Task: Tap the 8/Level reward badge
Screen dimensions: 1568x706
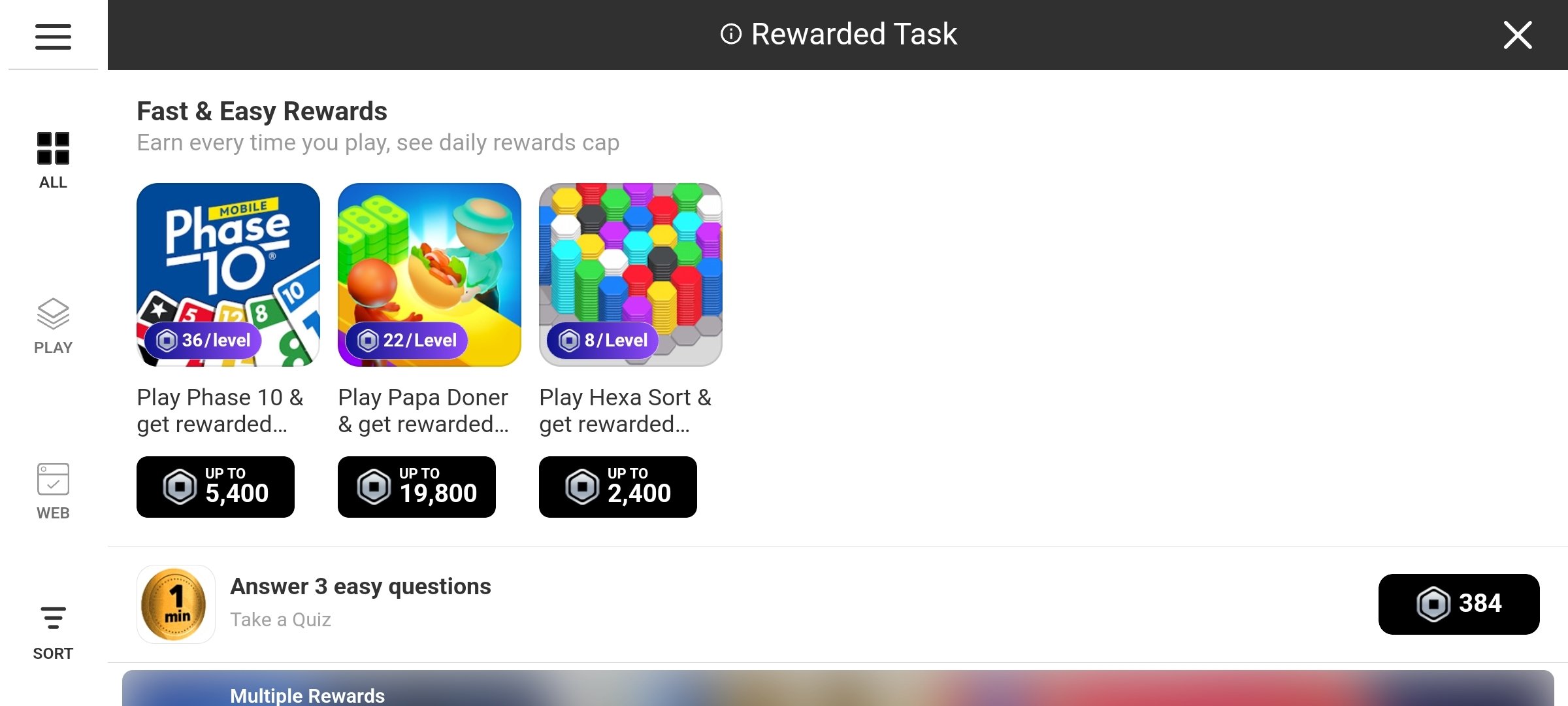Action: pos(602,340)
